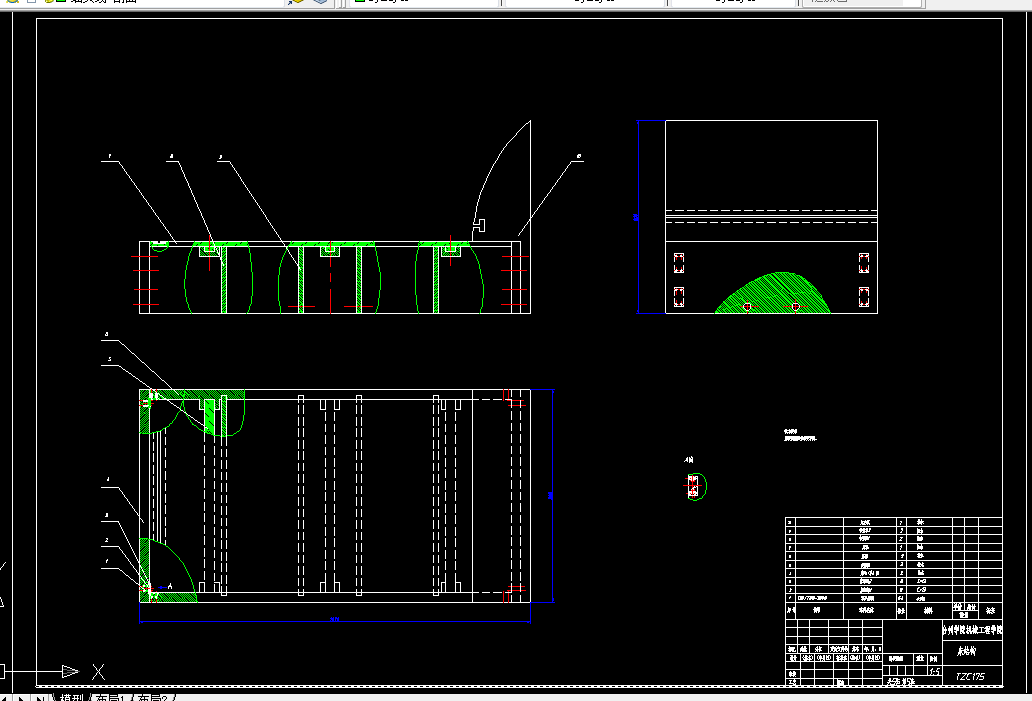The image size is (1032, 701).
Task: Click the last-tab scroll arrow beside 模型
Action: coord(41,698)
